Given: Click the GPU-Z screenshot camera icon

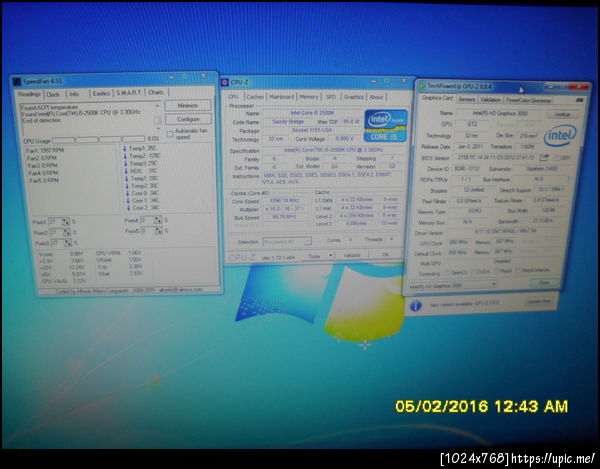Looking at the screenshot, I should (x=579, y=100).
